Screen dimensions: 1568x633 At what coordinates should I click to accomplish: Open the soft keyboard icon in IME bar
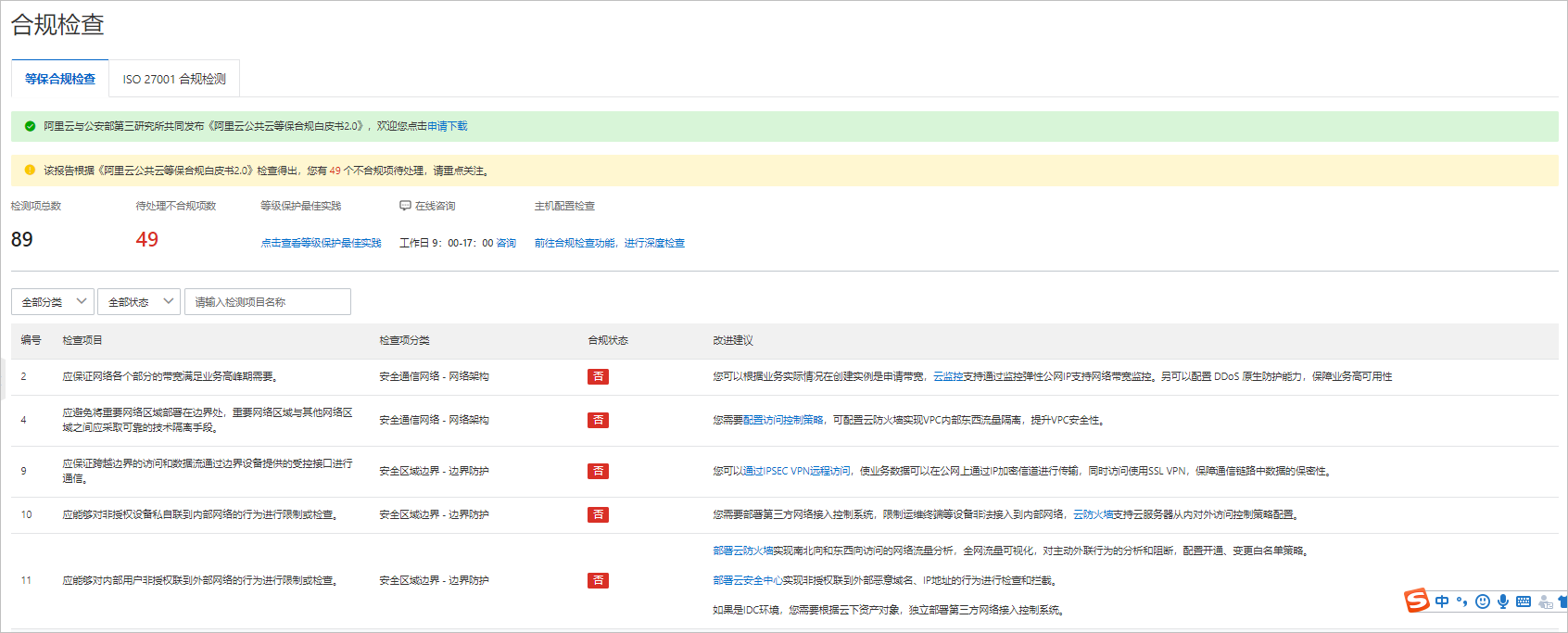(1524, 601)
